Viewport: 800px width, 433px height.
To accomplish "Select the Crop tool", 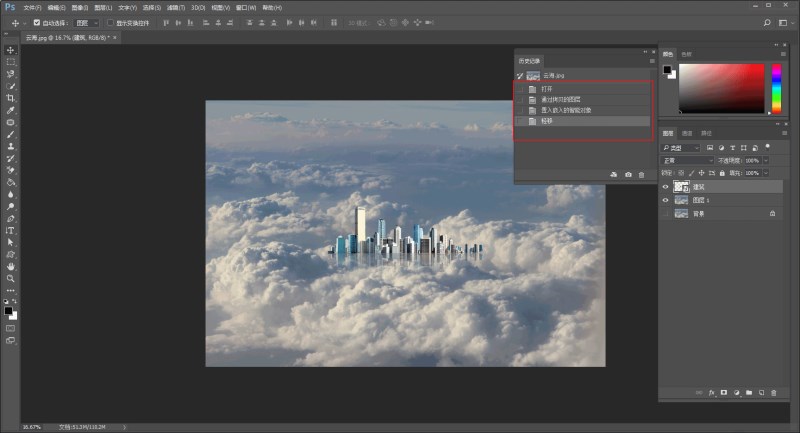I will (x=11, y=98).
